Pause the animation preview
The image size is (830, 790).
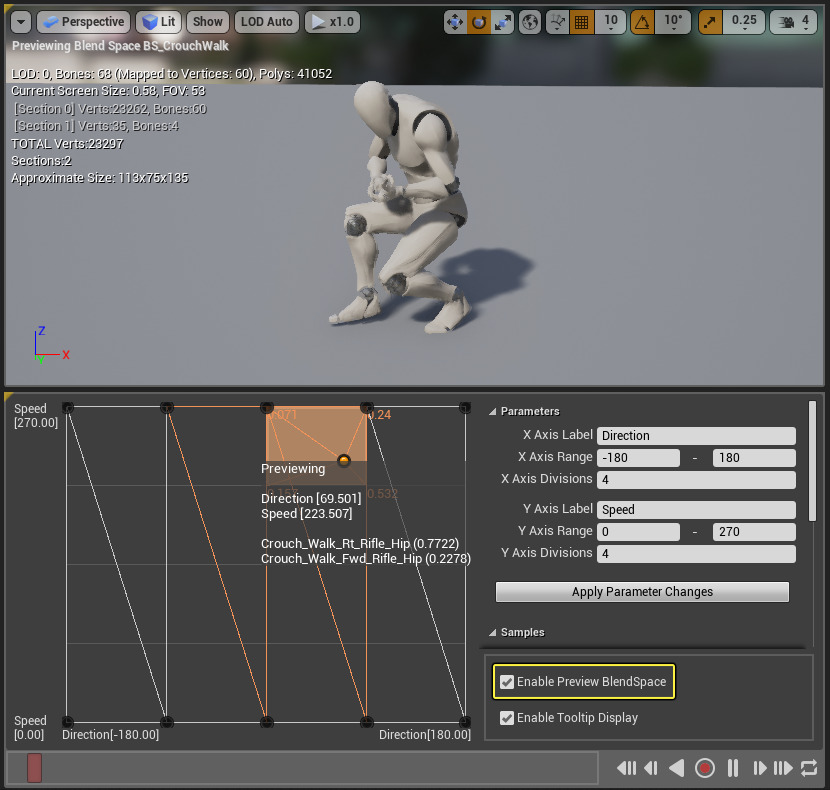click(733, 768)
